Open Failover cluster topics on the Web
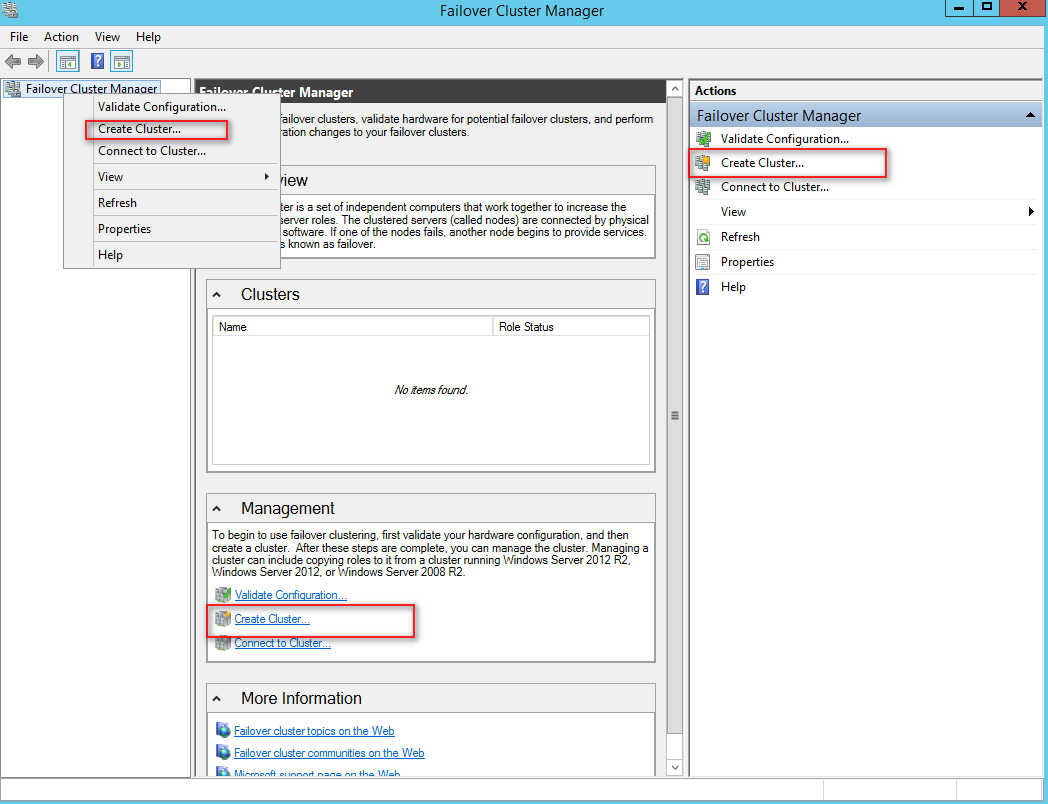The image size is (1048, 804). (314, 730)
